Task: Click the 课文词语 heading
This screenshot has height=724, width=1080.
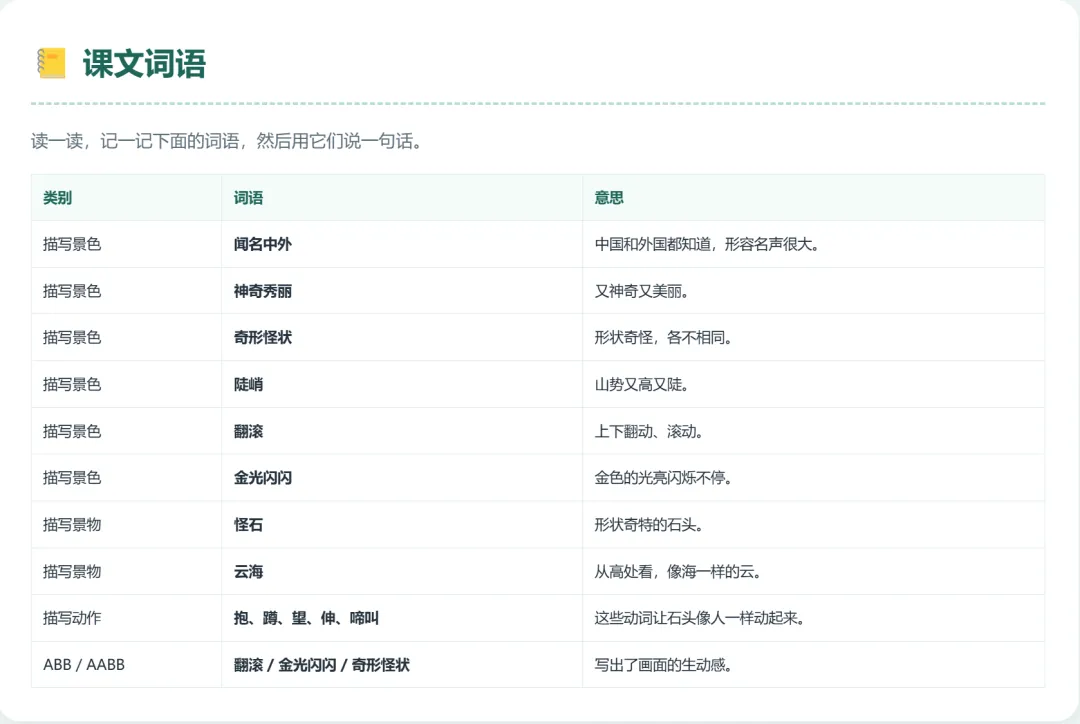Action: click(x=144, y=63)
